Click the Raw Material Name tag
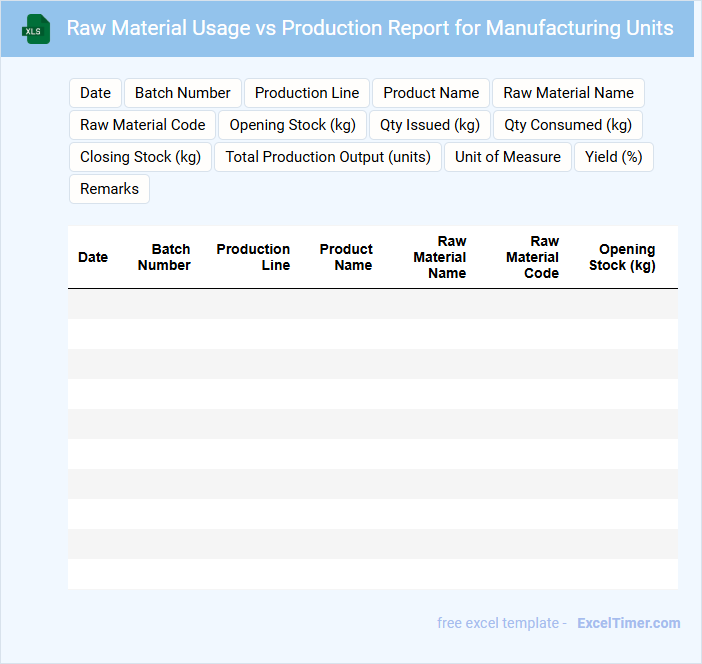This screenshot has width=702, height=664. [x=568, y=93]
